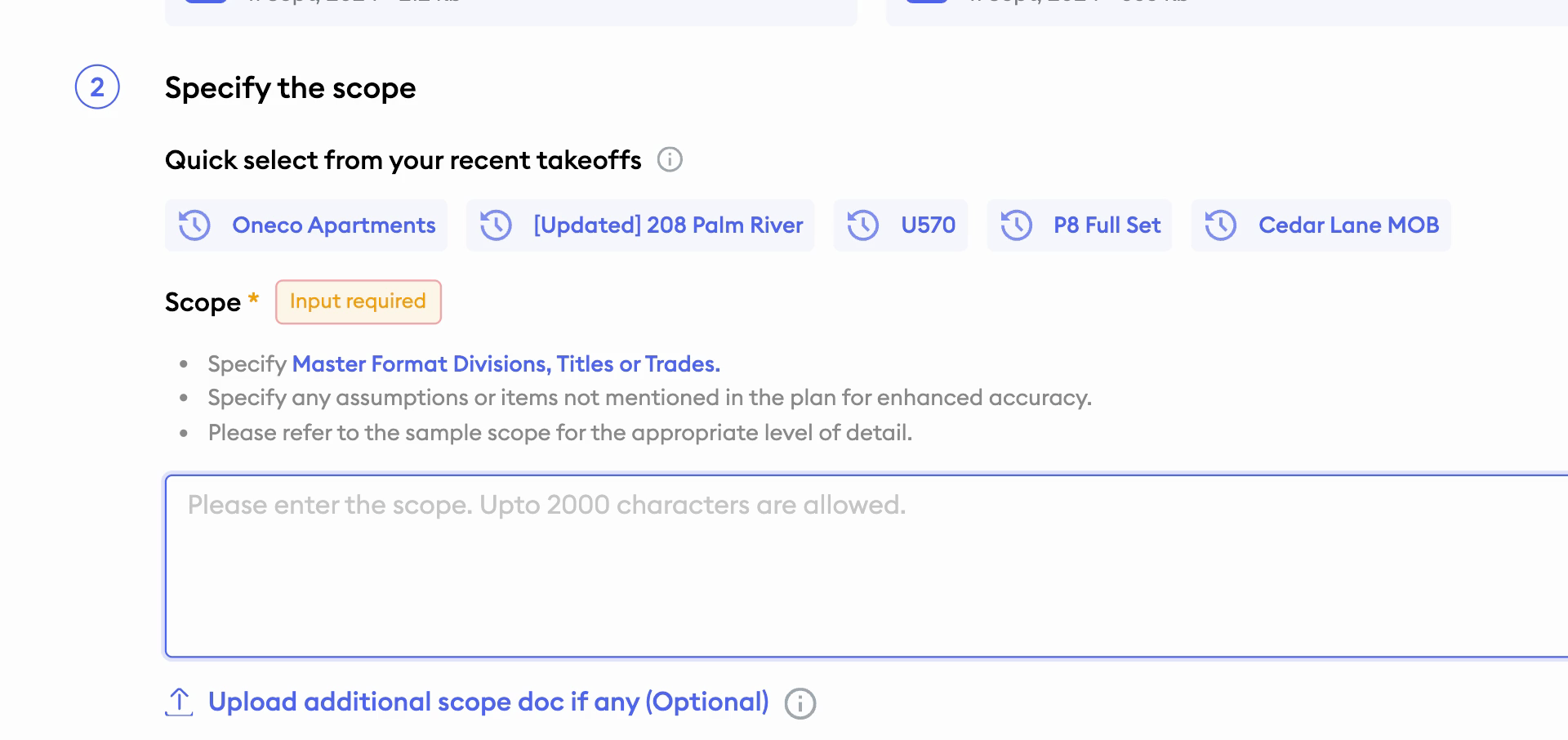
Task: Click the upload arrow icon
Action: [179, 702]
